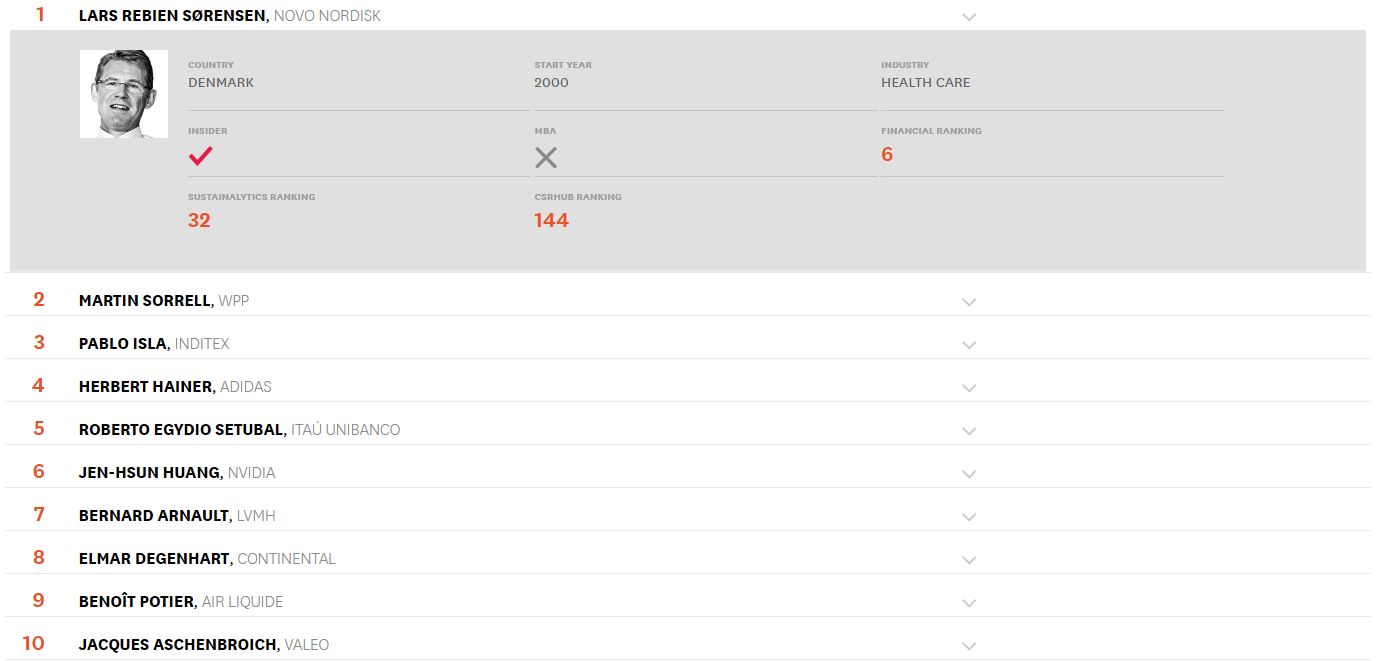
Task: Click the gray MBA cross icon
Action: point(546,157)
